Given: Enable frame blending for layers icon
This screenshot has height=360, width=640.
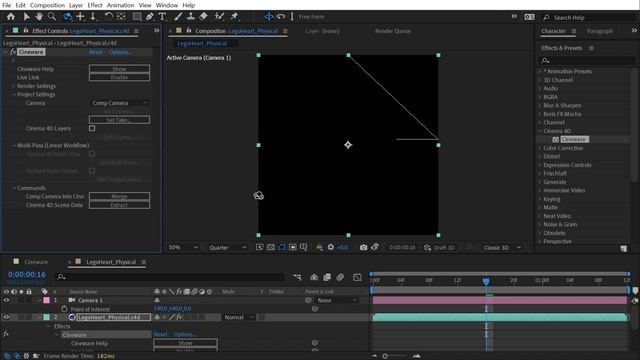Looking at the screenshot, I should tap(327, 277).
